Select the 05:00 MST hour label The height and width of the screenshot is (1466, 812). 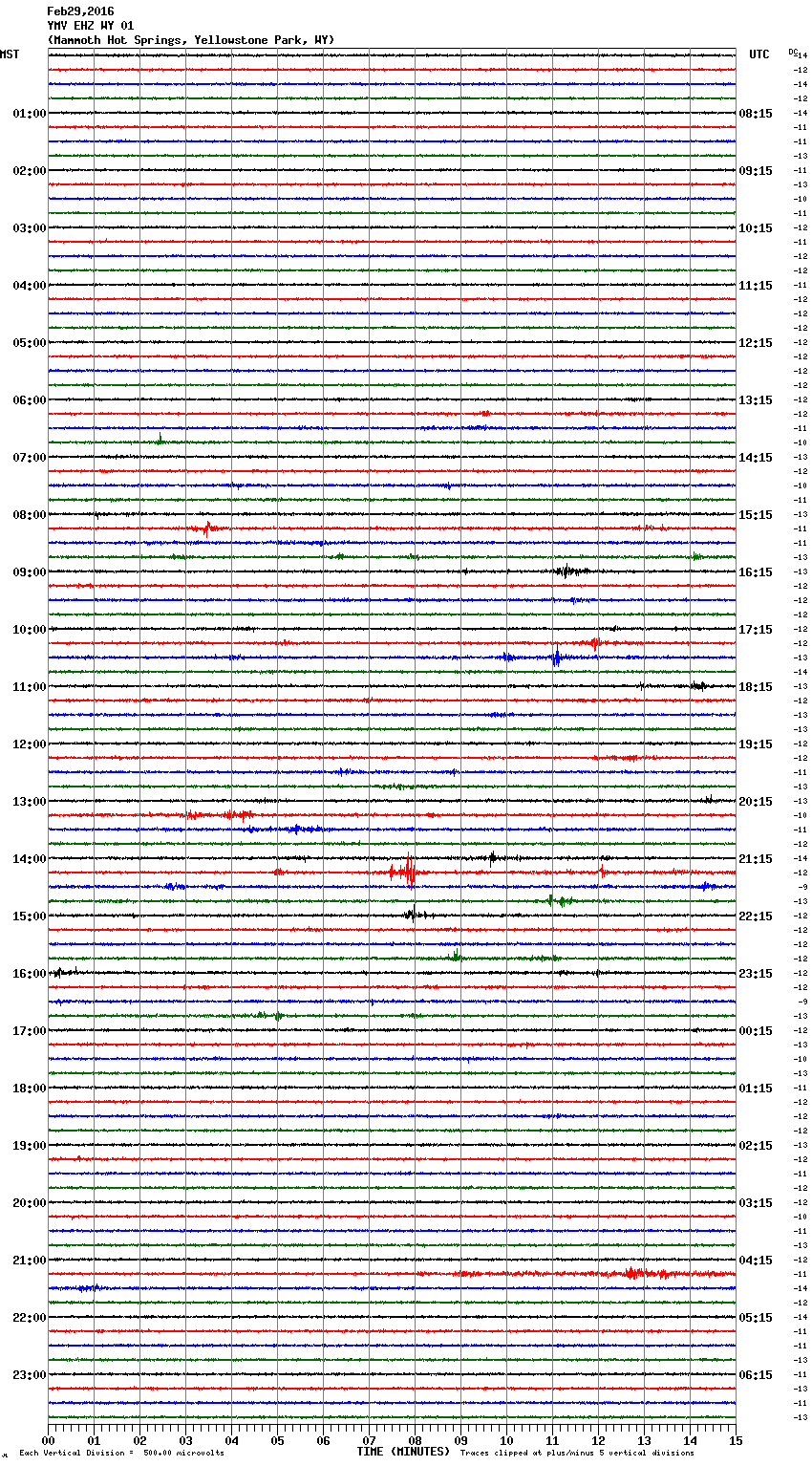click(29, 343)
